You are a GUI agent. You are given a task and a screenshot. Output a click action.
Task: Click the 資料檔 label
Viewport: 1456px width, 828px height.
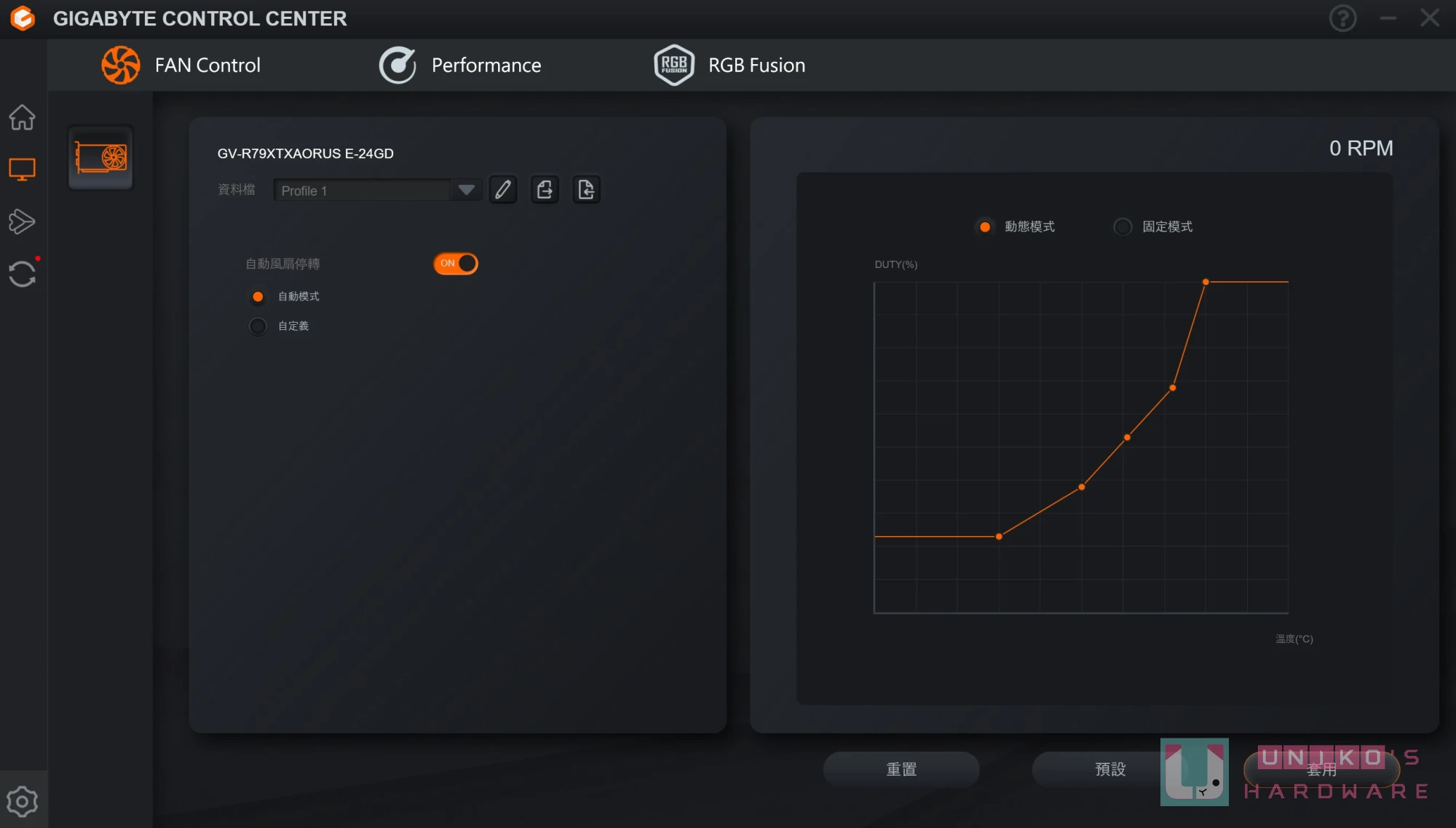pos(236,189)
